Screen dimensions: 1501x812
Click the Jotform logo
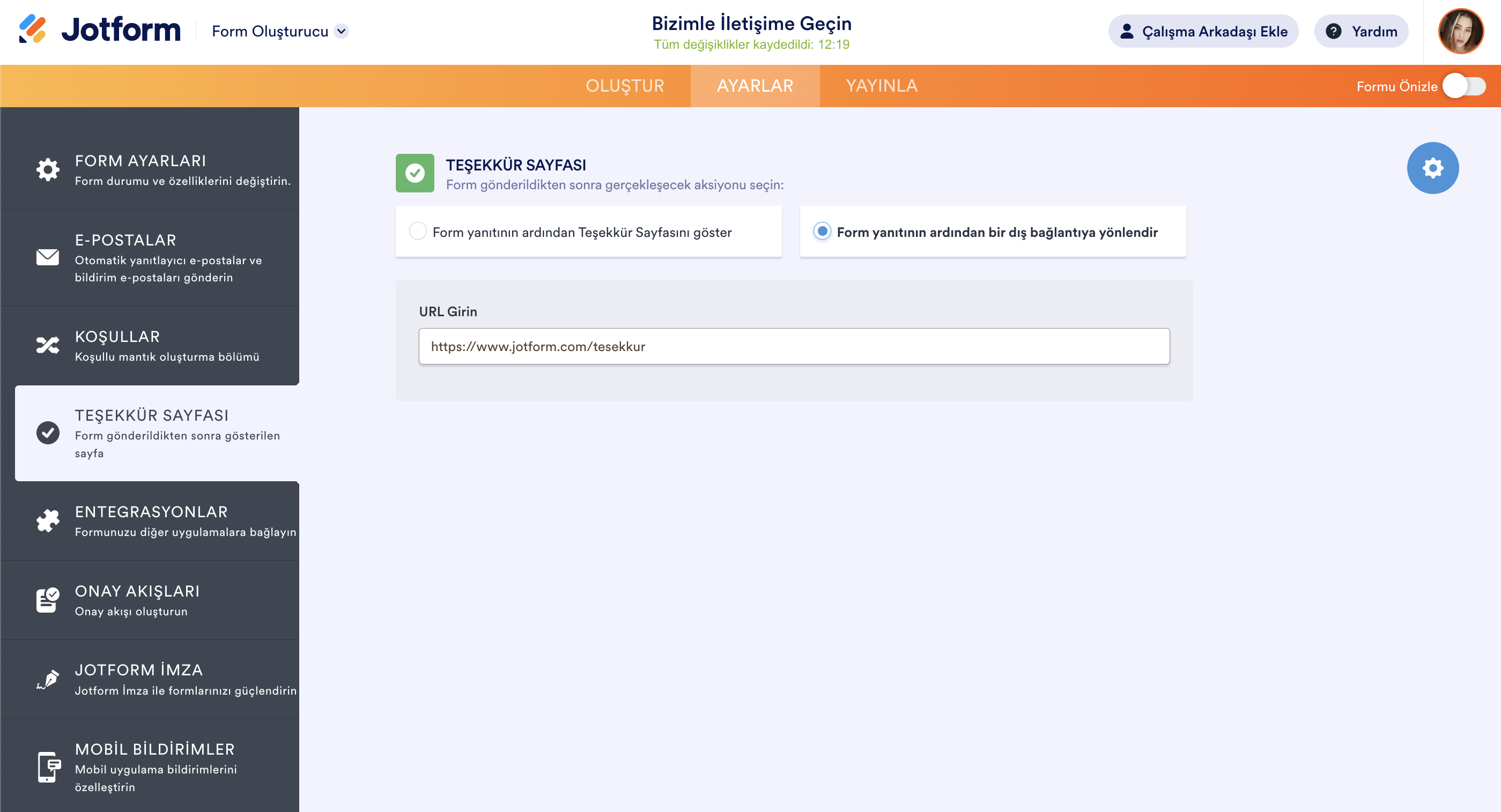point(100,29)
